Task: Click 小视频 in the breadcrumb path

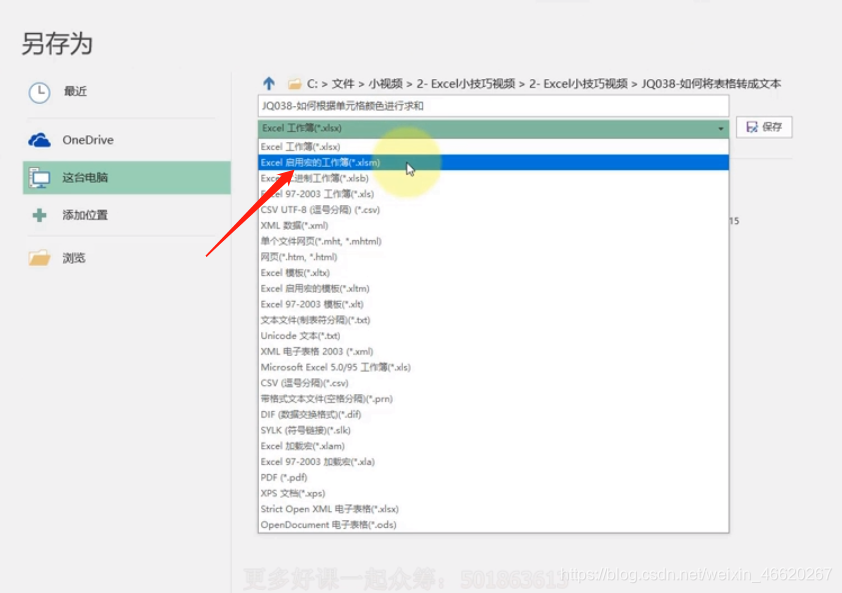Action: tap(385, 84)
